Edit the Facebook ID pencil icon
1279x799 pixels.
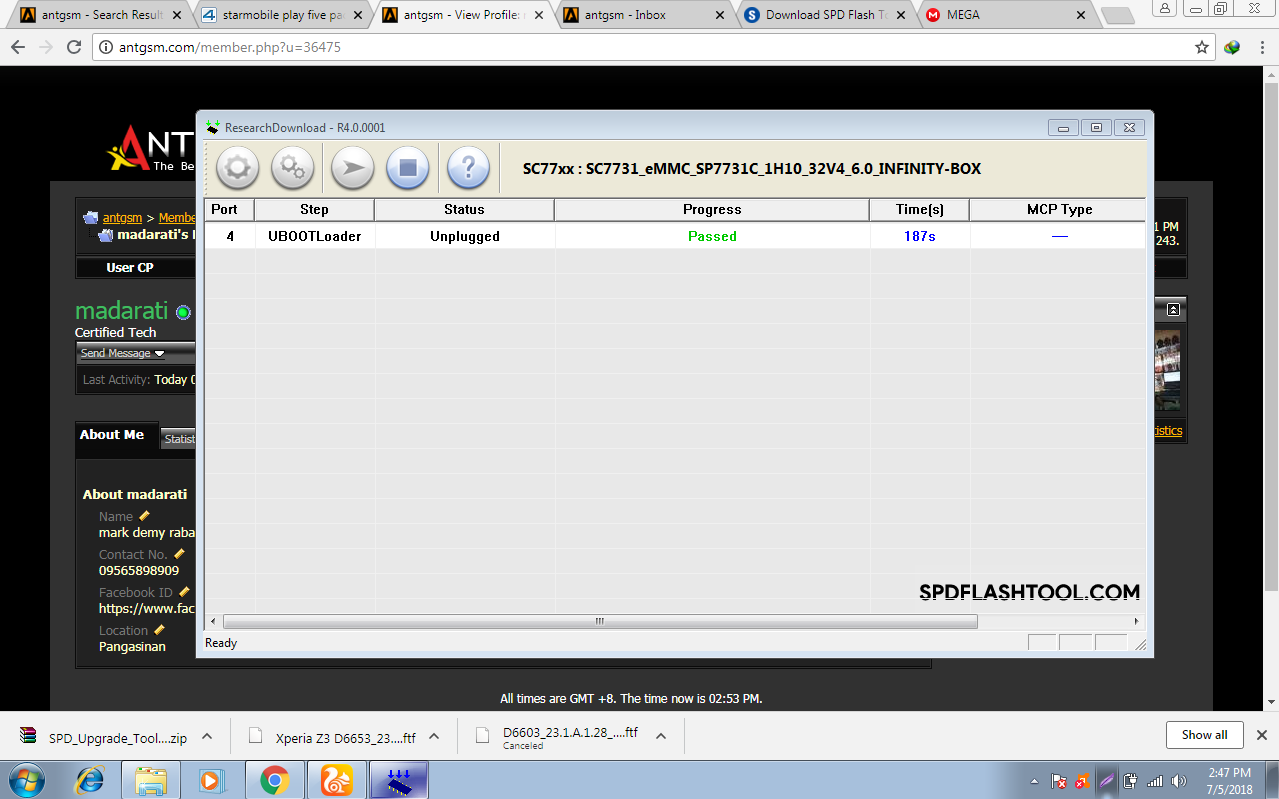(x=184, y=592)
